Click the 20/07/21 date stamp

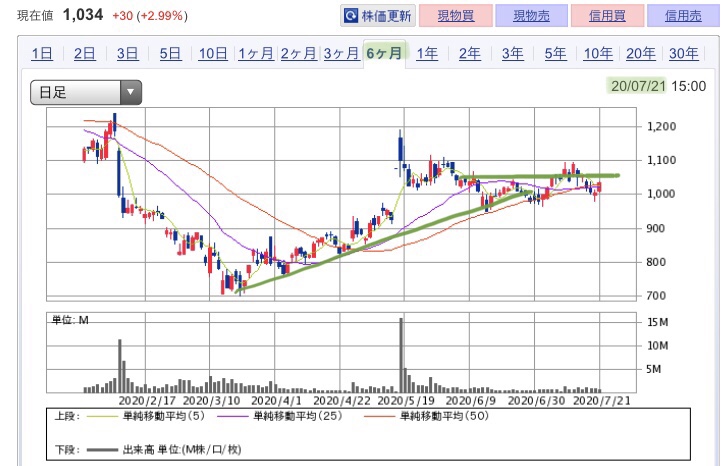[x=638, y=86]
